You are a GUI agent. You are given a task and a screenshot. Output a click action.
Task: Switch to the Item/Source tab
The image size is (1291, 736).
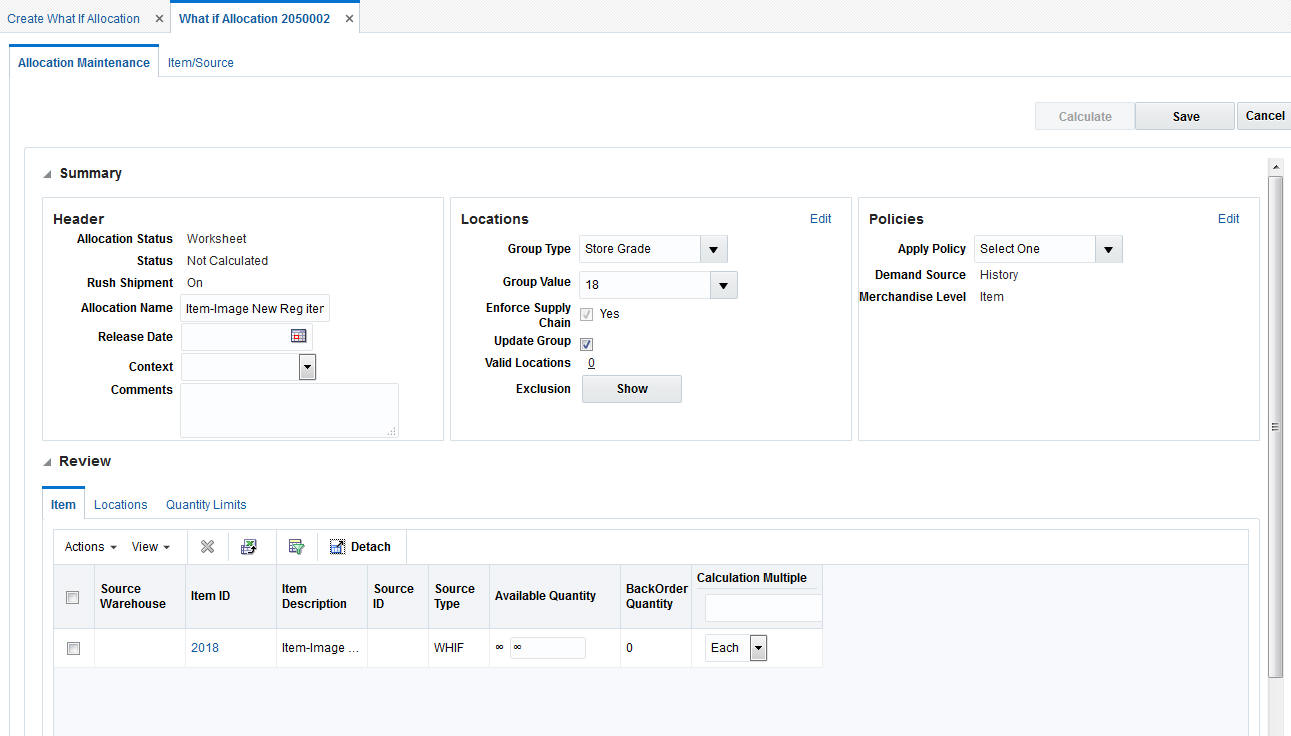pos(200,62)
